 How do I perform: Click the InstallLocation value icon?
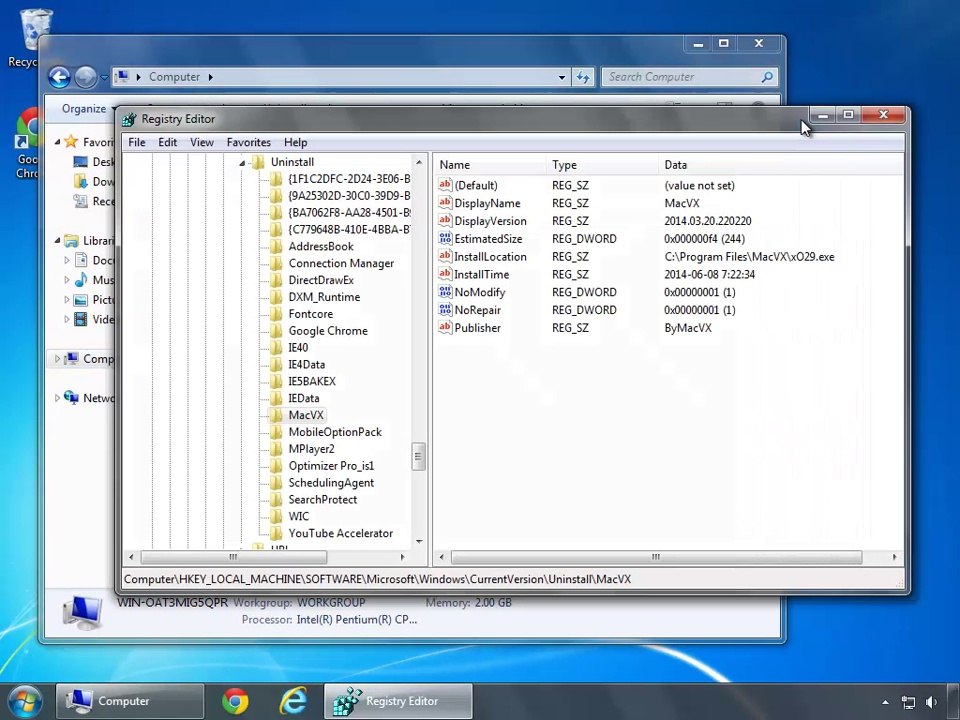445,256
